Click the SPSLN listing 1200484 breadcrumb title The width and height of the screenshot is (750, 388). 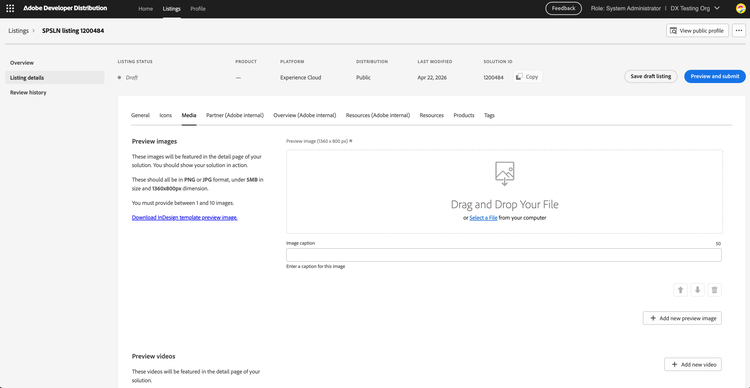pyautogui.click(x=73, y=31)
